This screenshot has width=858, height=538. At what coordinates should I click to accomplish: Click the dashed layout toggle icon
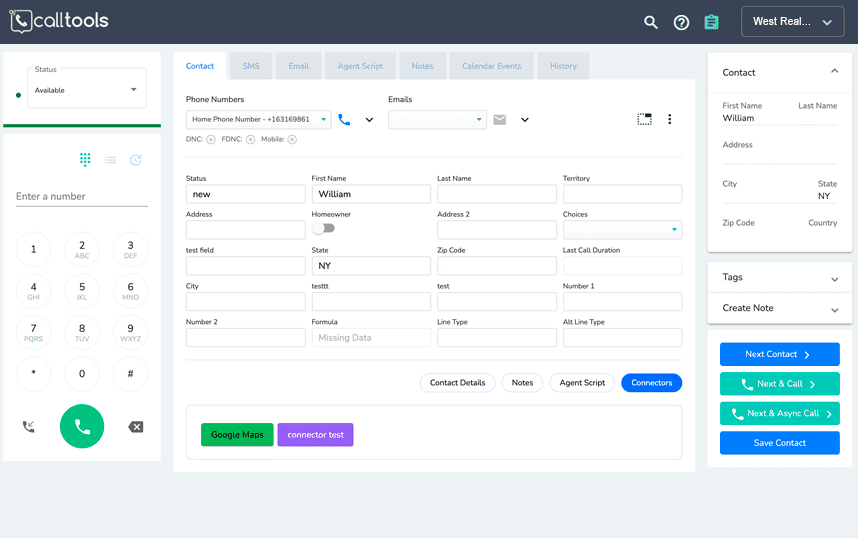[x=645, y=119]
